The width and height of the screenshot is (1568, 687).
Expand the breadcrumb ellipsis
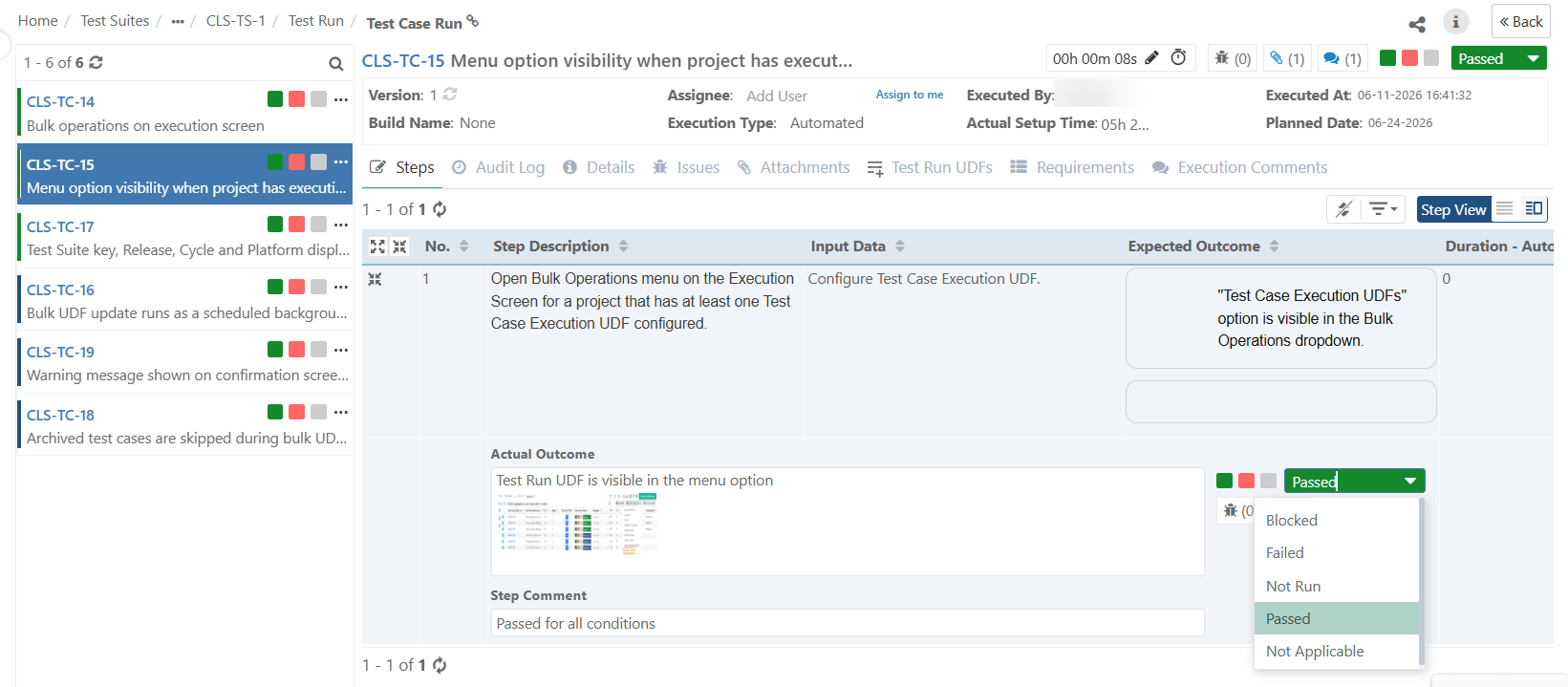(x=178, y=21)
